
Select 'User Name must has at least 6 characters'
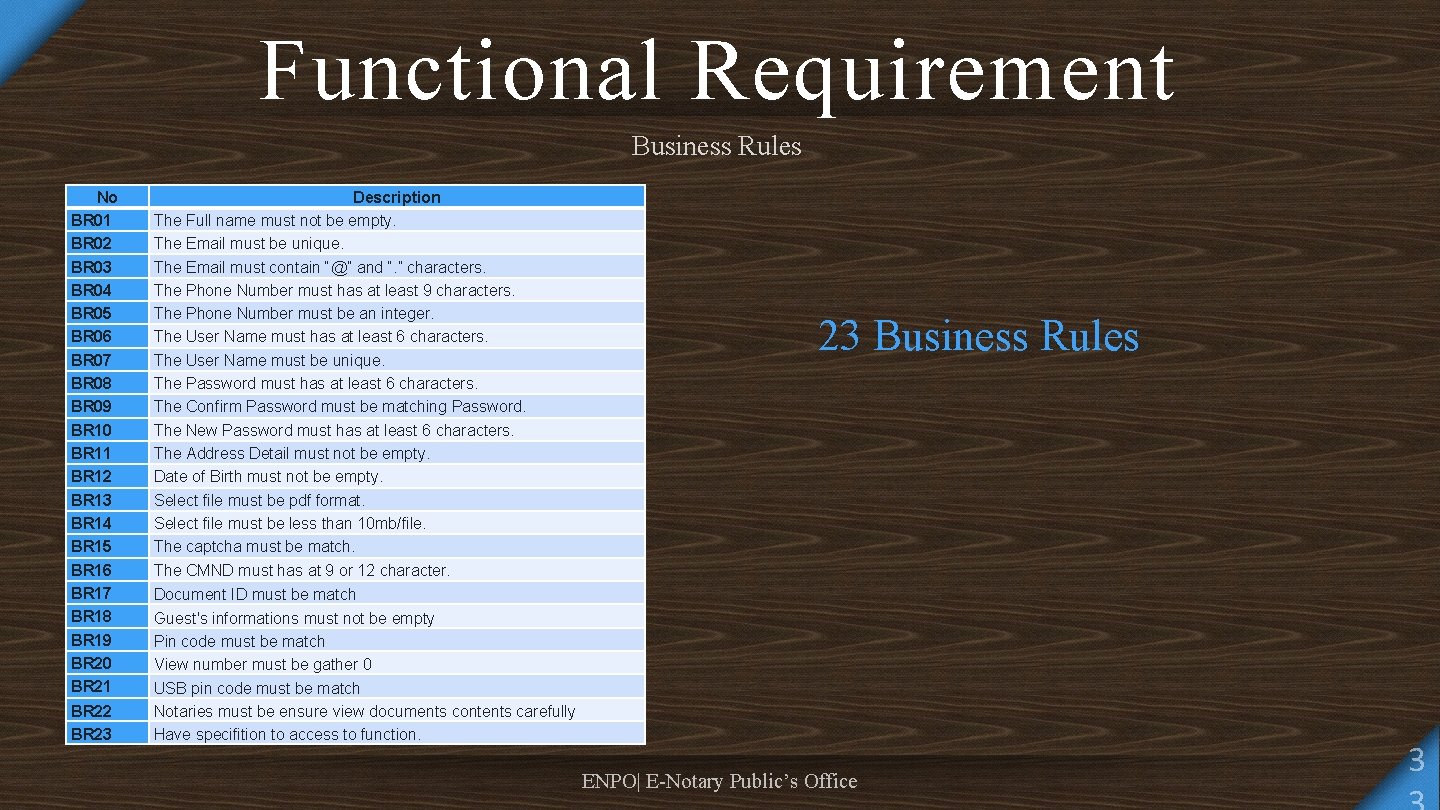point(397,336)
